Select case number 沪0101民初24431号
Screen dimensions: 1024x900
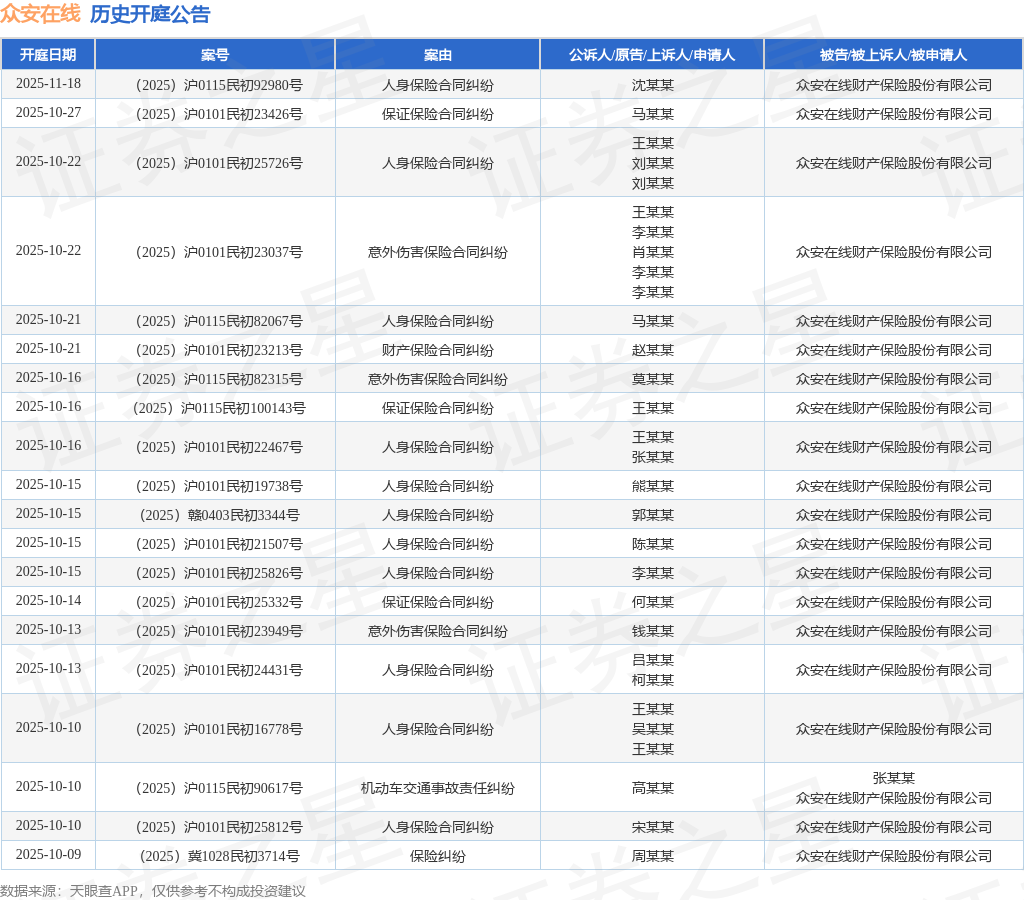219,669
